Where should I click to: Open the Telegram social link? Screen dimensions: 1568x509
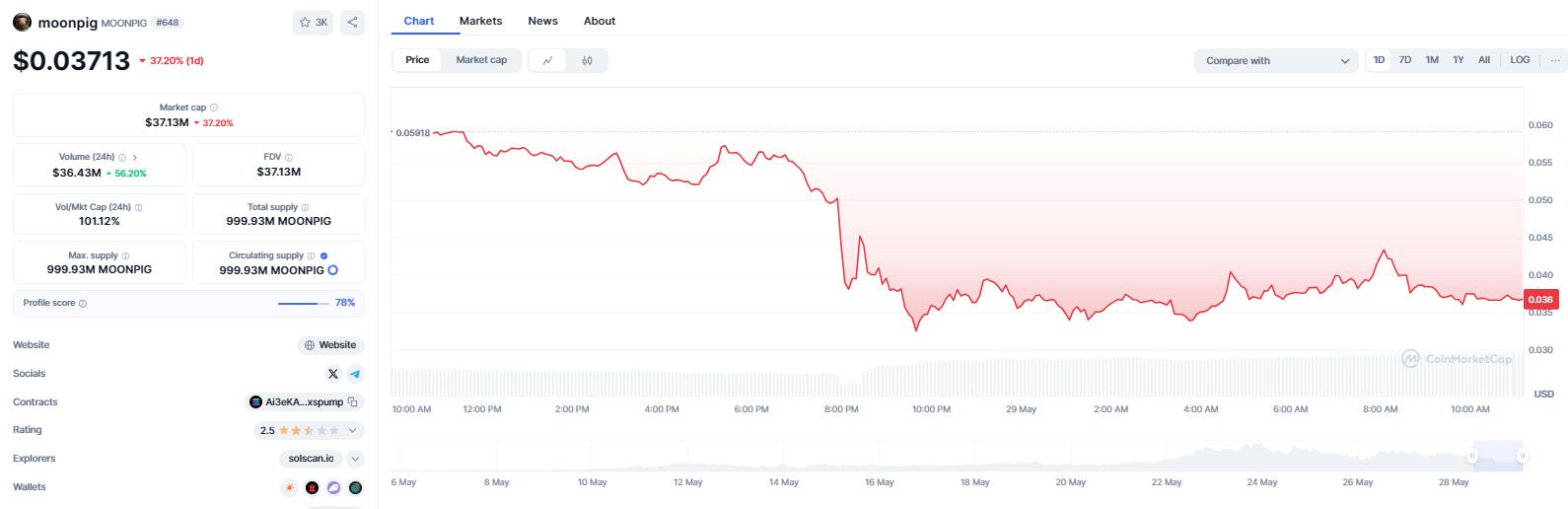pos(355,374)
